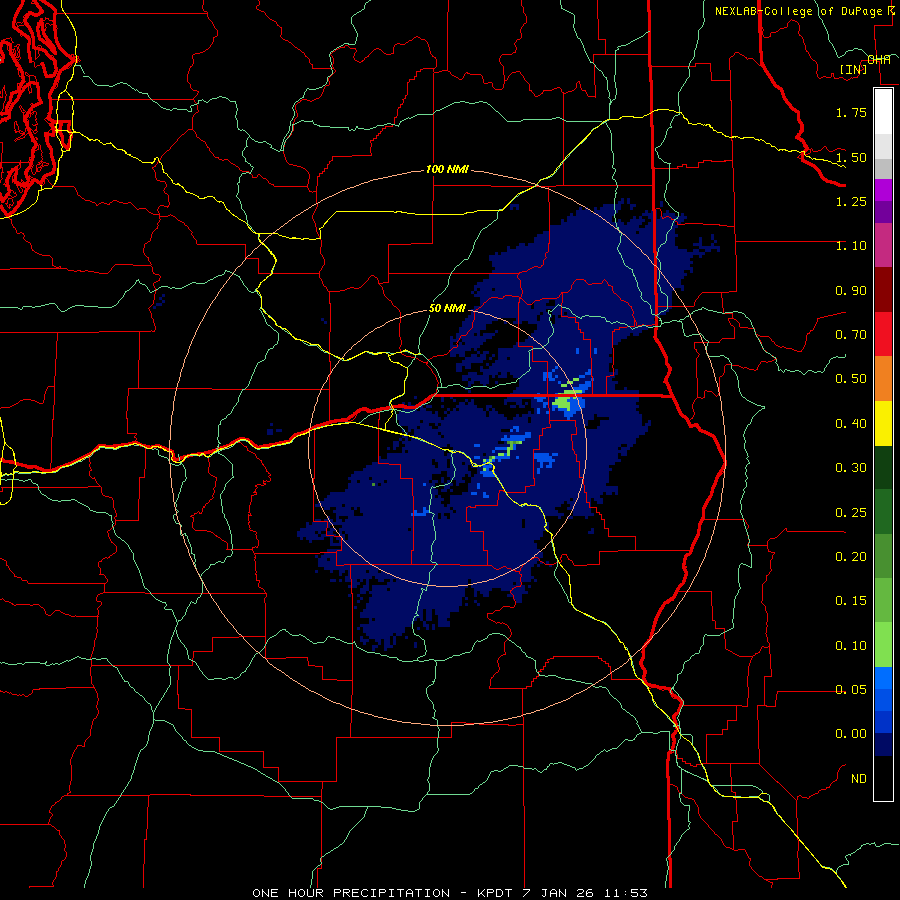The height and width of the screenshot is (900, 900).
Task: Select the pink legend swatch beside 1.10
Action: point(883,245)
